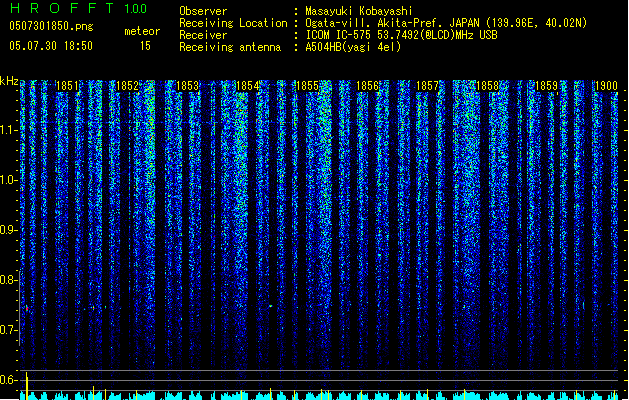The height and width of the screenshot is (400, 629).
Task: Click the tall yellow meteor echo spike near 0.6 kHz
Action: 27,385
